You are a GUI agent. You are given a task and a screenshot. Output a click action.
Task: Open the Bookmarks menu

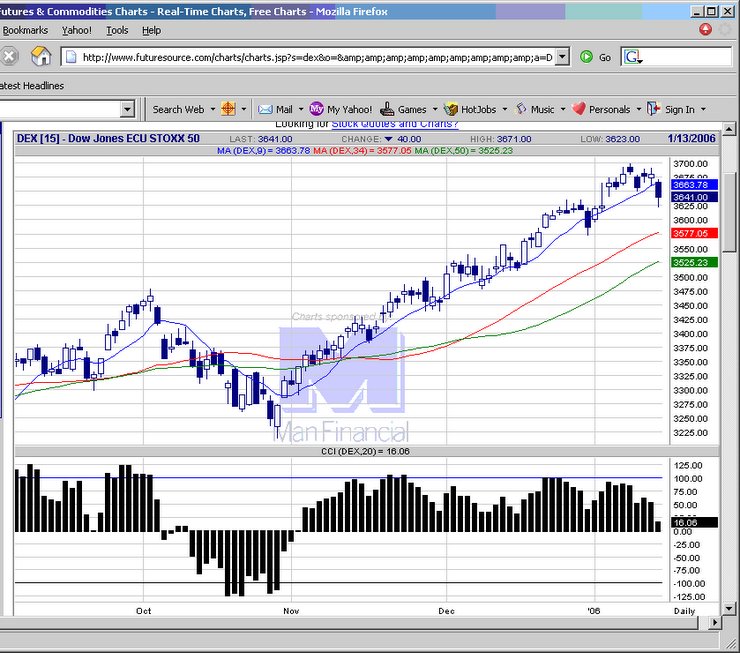[25, 30]
